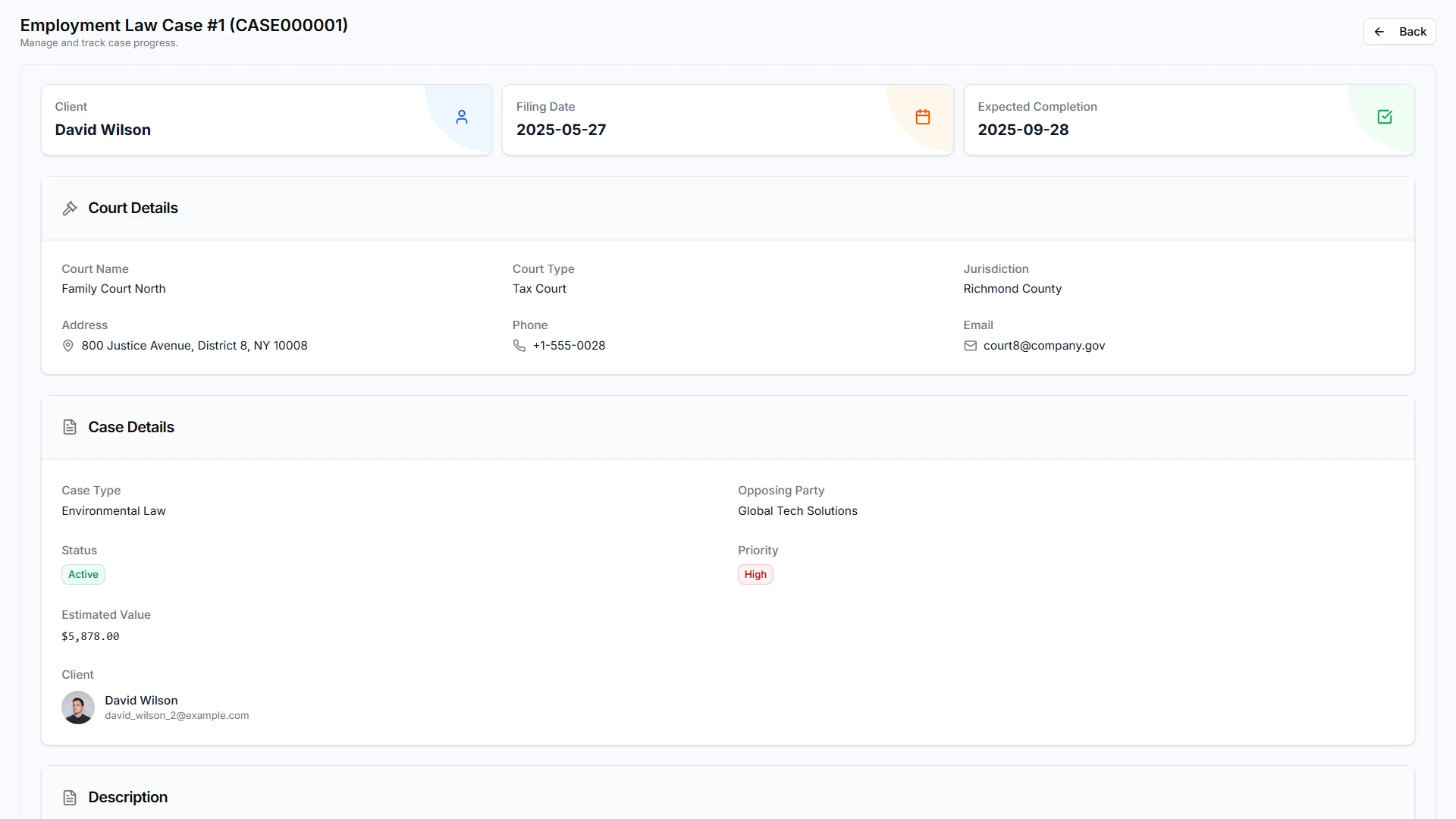Click Global Tech Solutions opposing party

coord(798,511)
